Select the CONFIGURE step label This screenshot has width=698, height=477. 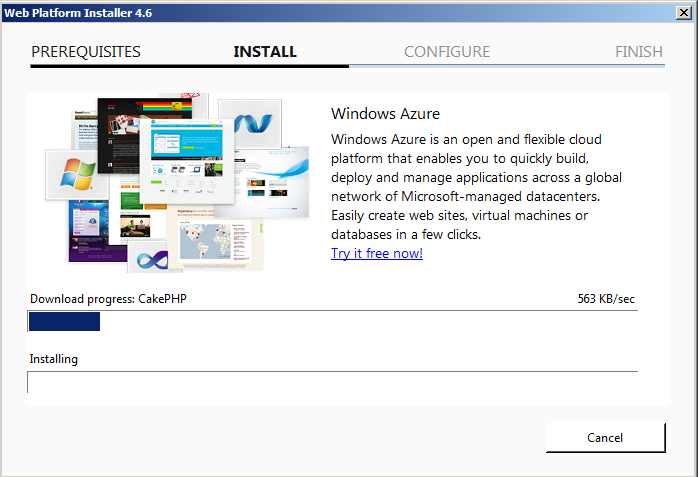pyautogui.click(x=446, y=52)
